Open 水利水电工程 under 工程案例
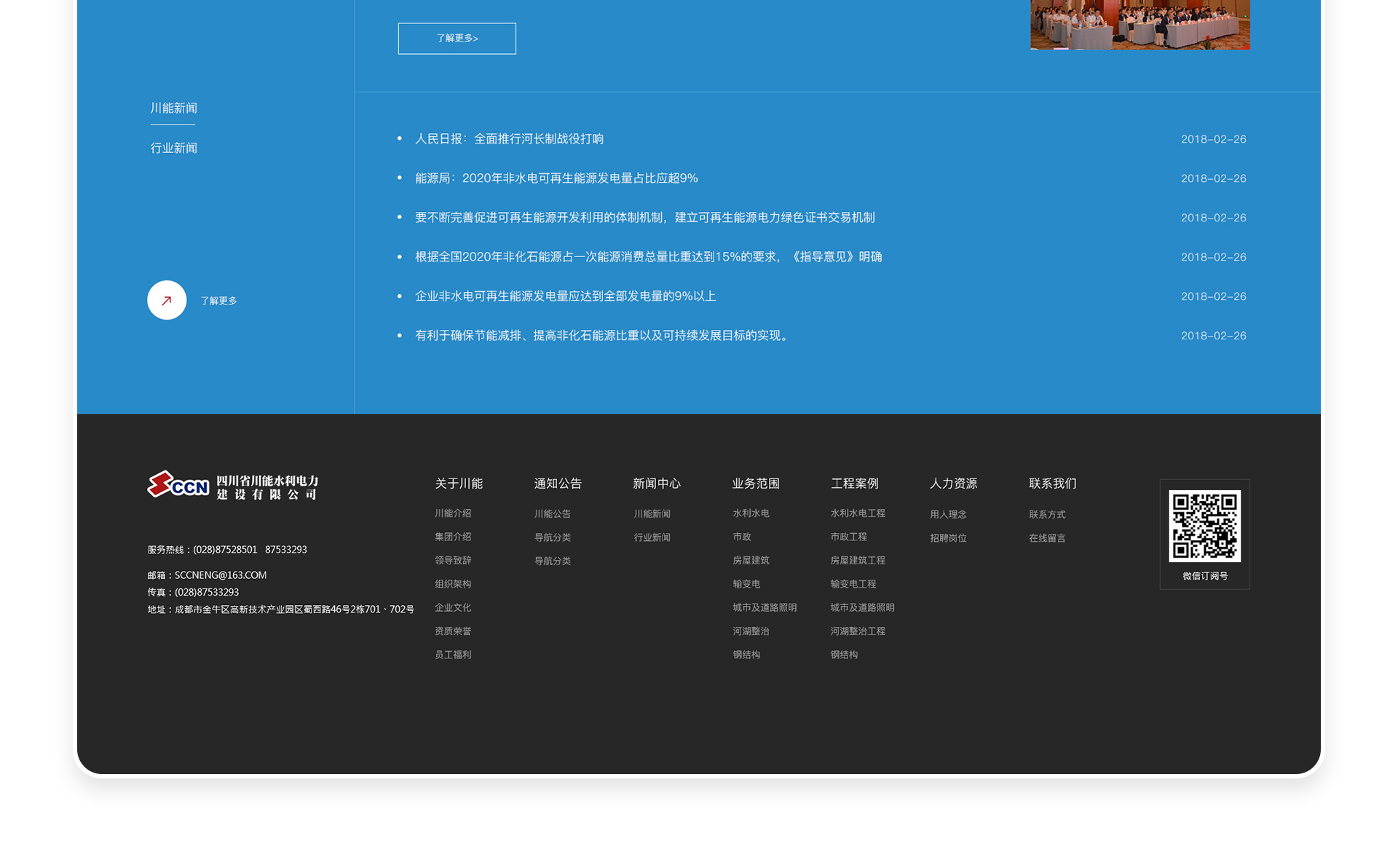Screen dimensions: 1398x868 click(858, 513)
